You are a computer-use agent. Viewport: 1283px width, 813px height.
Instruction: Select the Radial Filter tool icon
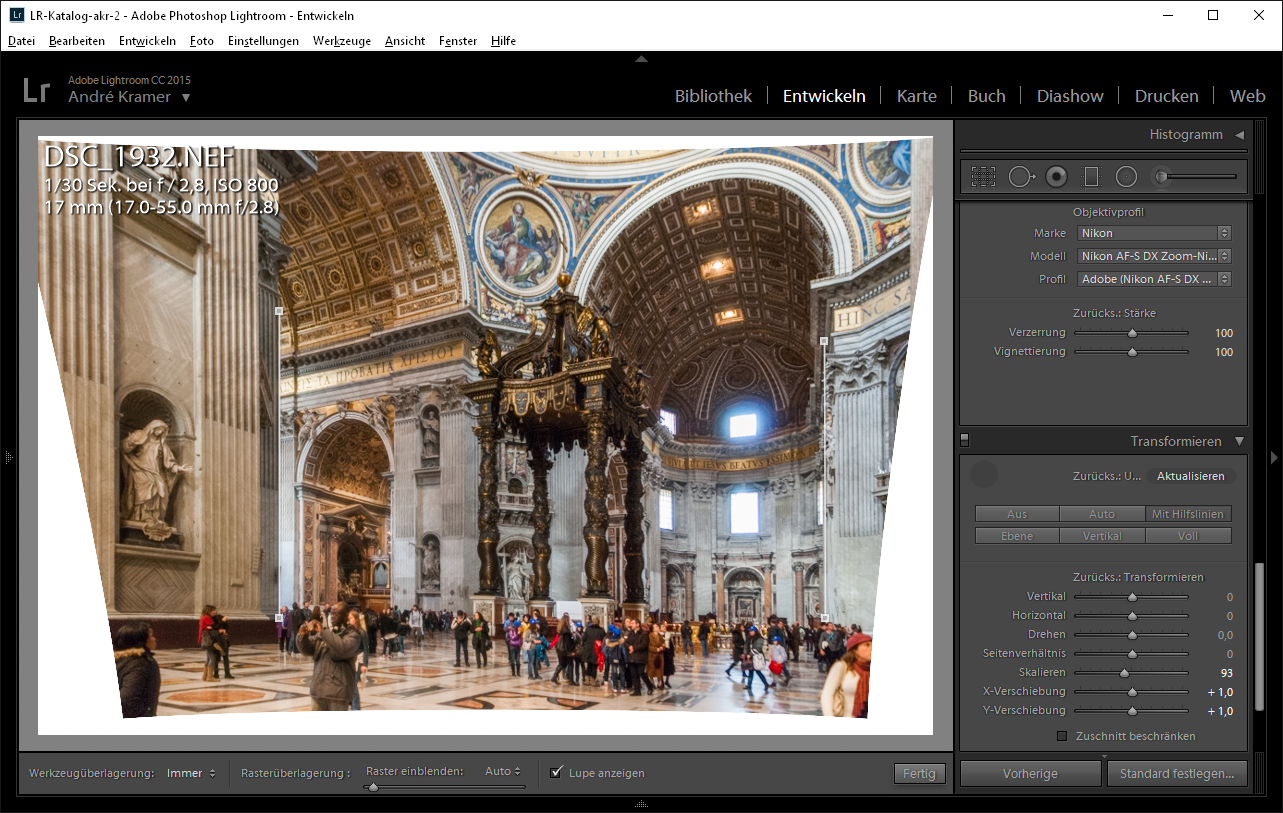(1126, 177)
